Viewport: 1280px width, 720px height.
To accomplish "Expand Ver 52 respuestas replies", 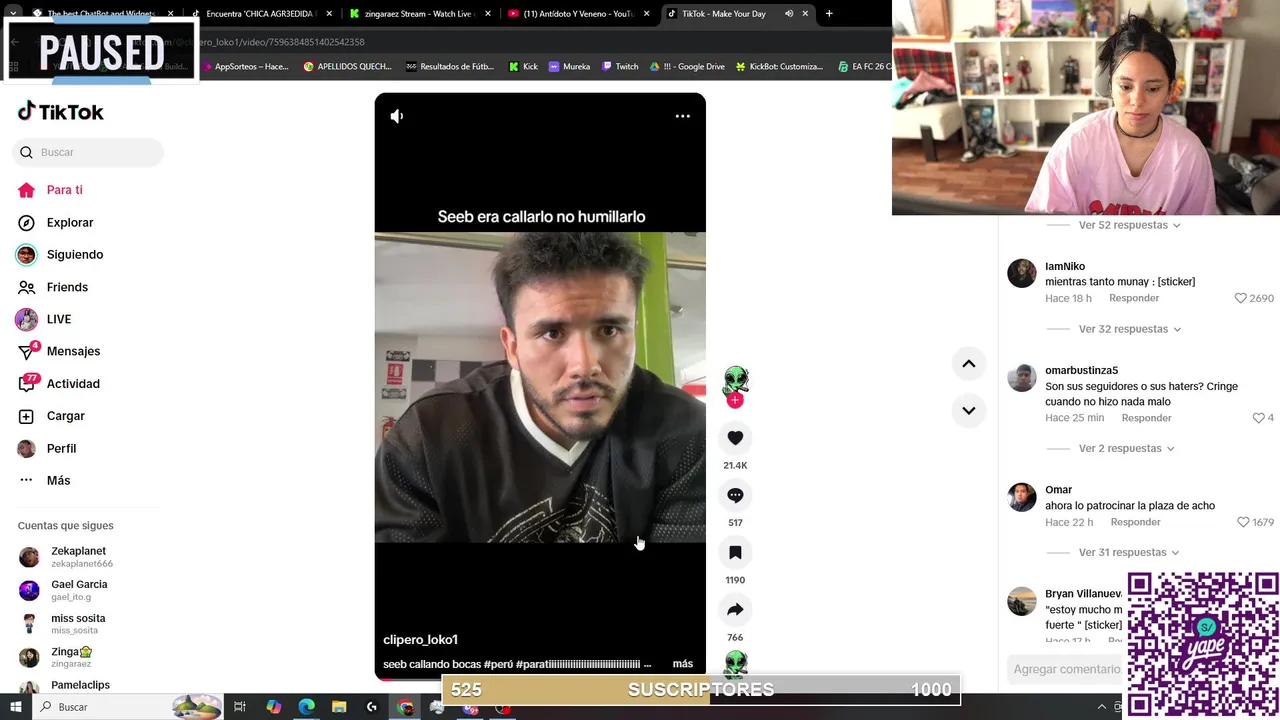I will pyautogui.click(x=1129, y=225).
